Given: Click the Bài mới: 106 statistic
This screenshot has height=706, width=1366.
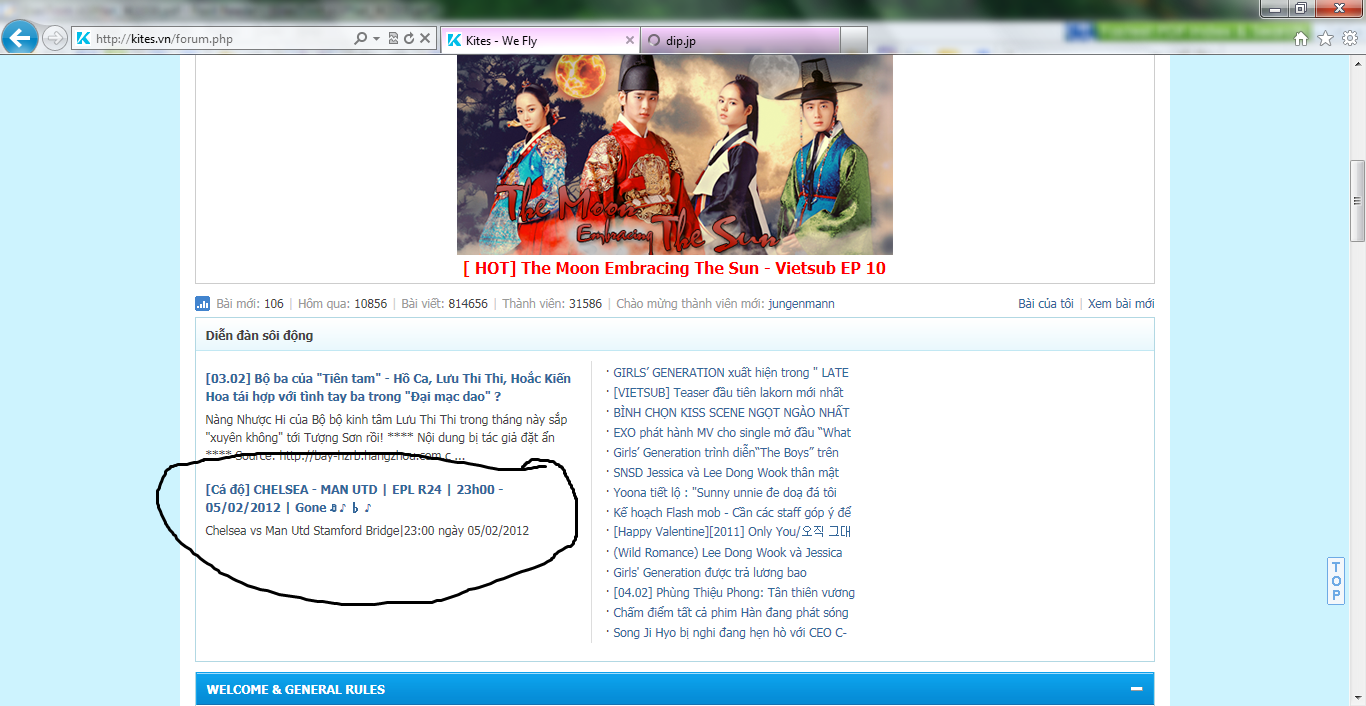Looking at the screenshot, I should (250, 304).
